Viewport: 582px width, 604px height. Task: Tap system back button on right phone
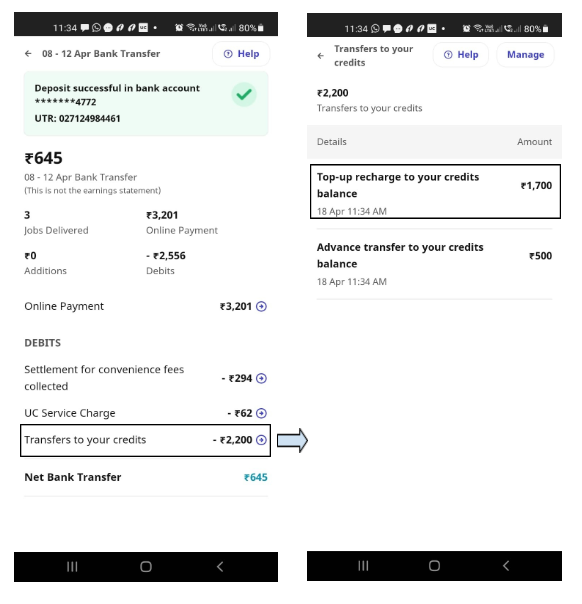pos(506,565)
